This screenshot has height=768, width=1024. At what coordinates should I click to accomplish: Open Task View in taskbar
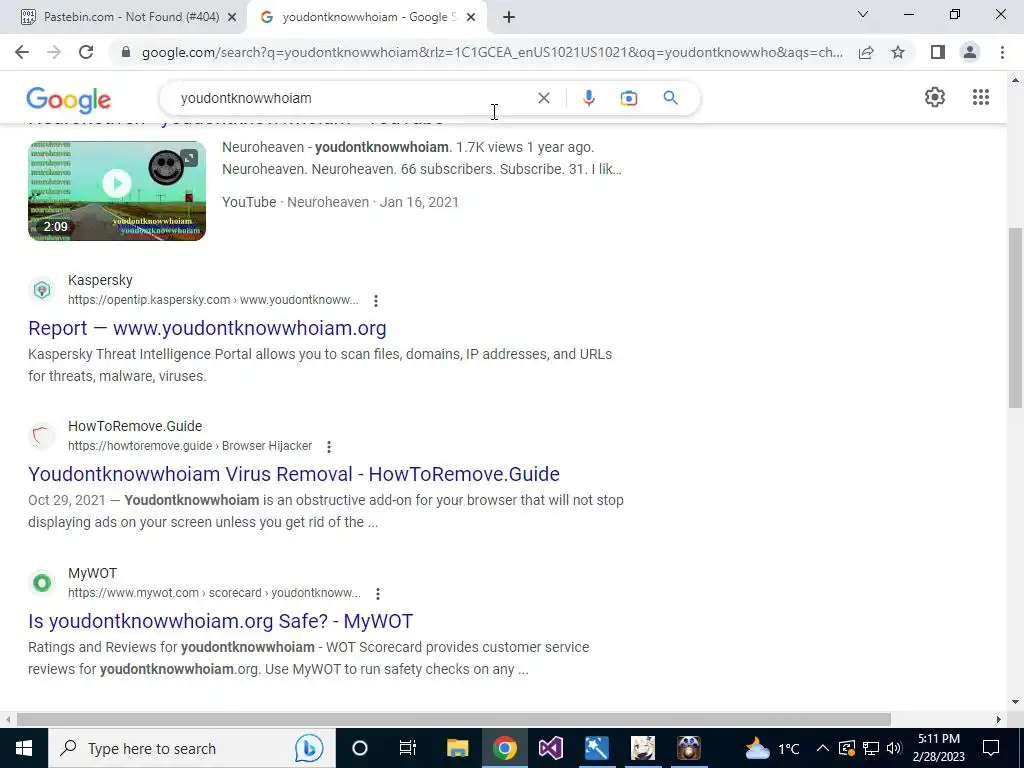408,748
